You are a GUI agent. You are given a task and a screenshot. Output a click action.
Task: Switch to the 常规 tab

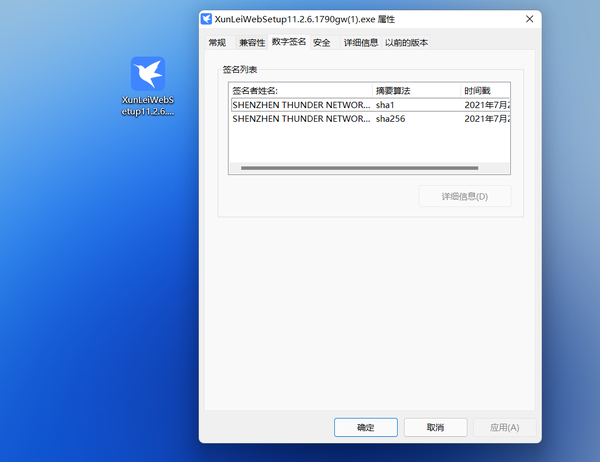(x=217, y=42)
